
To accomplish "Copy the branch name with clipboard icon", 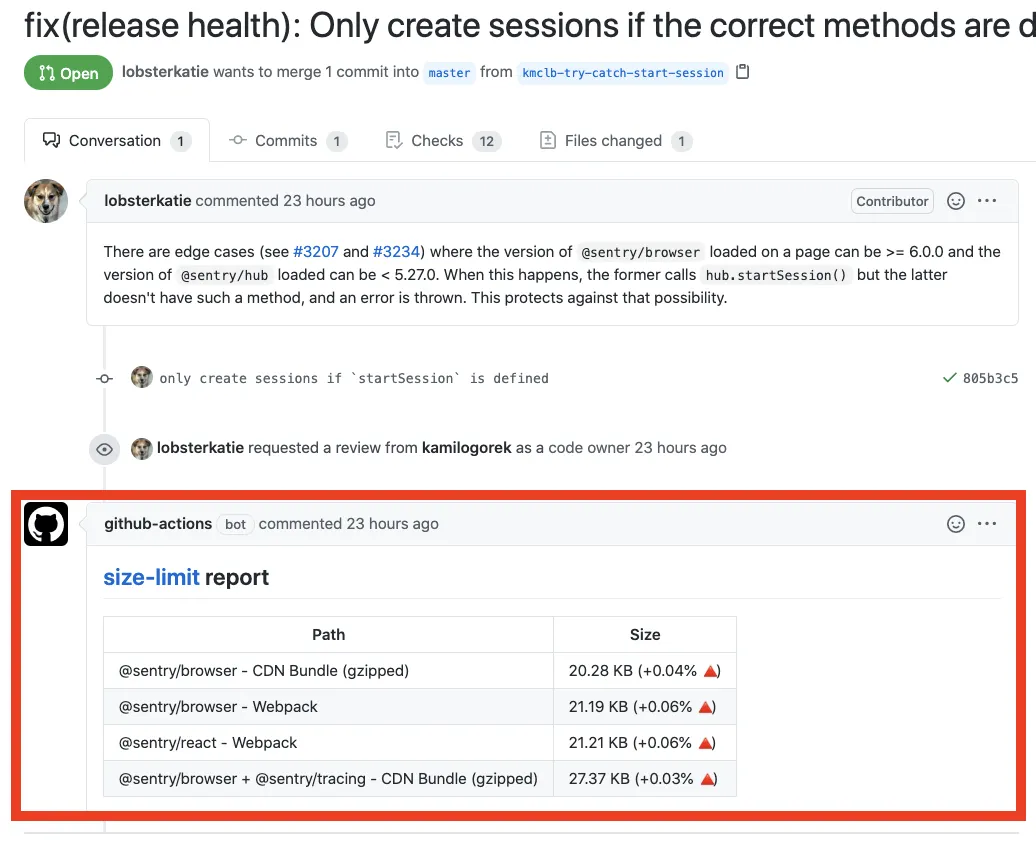I will point(742,72).
